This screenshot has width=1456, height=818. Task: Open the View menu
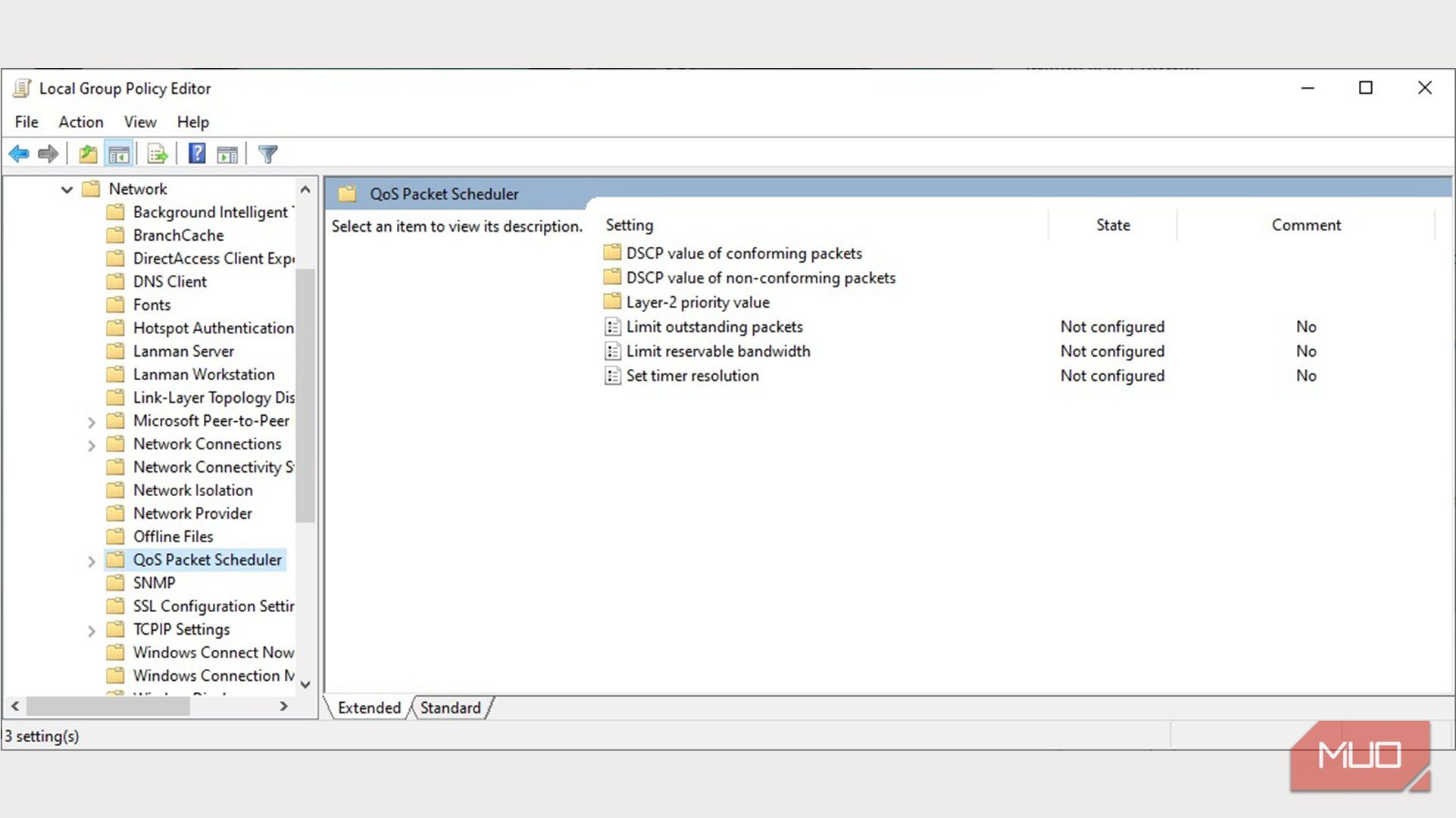click(140, 122)
